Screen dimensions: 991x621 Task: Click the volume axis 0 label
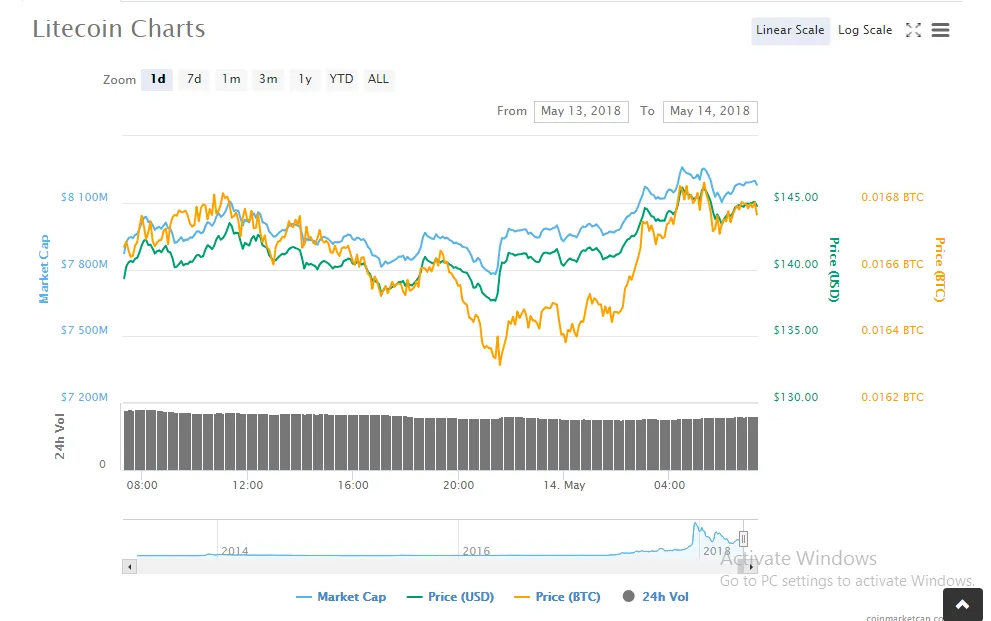tap(102, 464)
